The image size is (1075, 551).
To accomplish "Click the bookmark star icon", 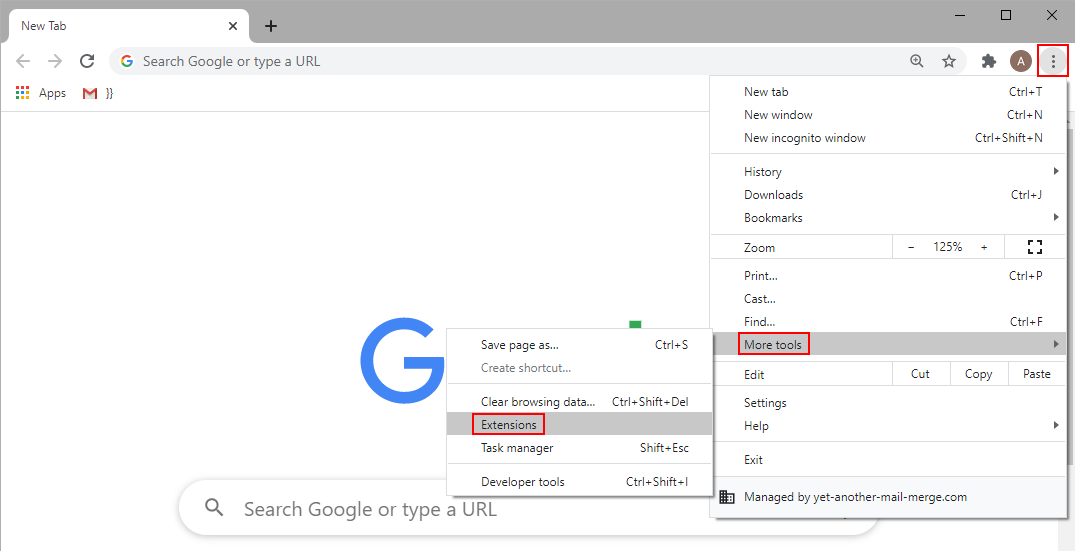I will (949, 61).
